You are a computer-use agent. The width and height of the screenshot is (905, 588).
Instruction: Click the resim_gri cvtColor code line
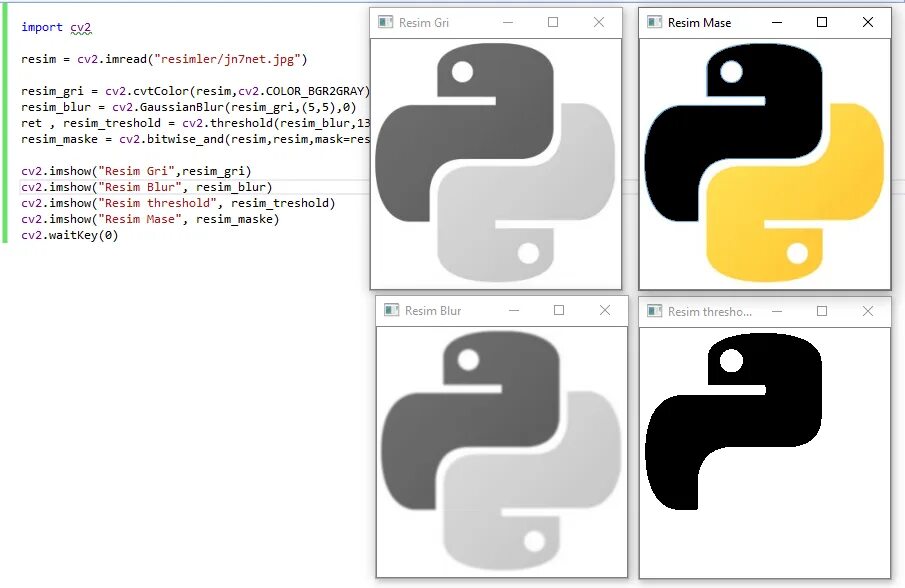195,91
